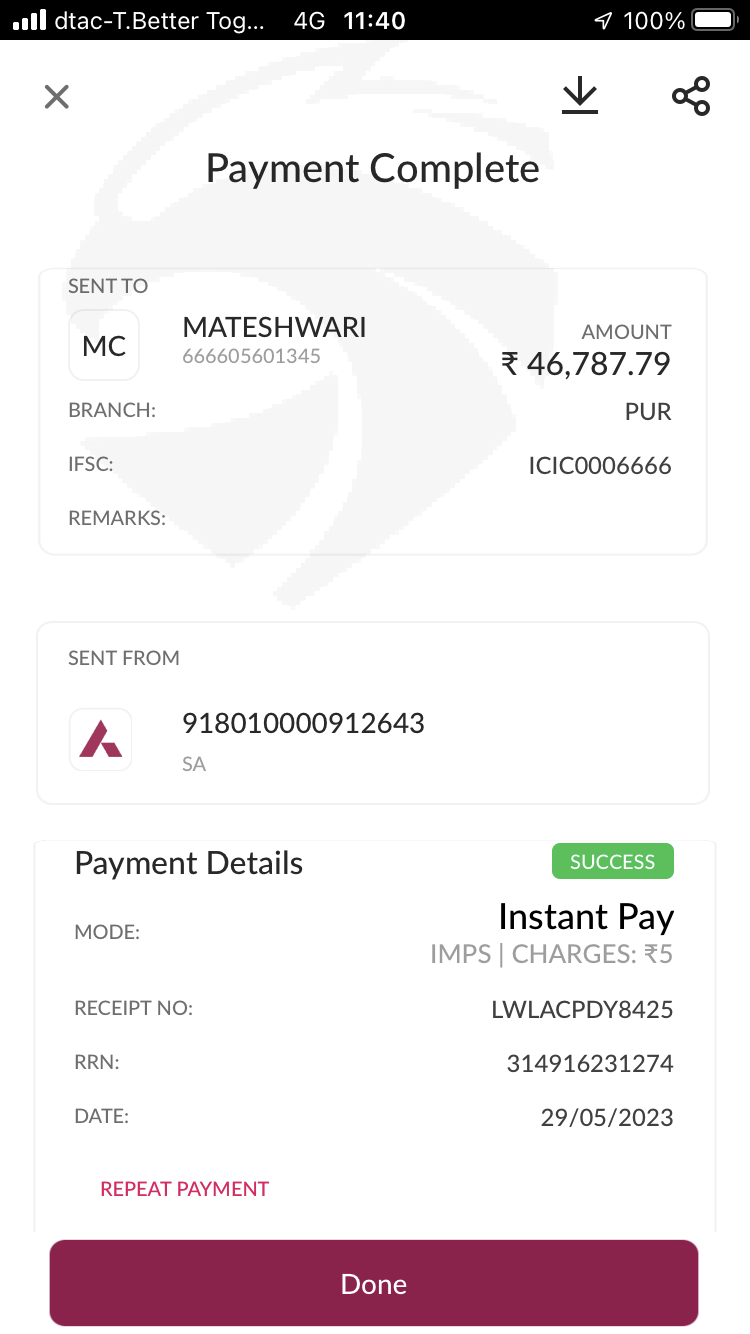Tap the green SUCCESS status badge
Screen dimensions: 750x1334
click(613, 862)
